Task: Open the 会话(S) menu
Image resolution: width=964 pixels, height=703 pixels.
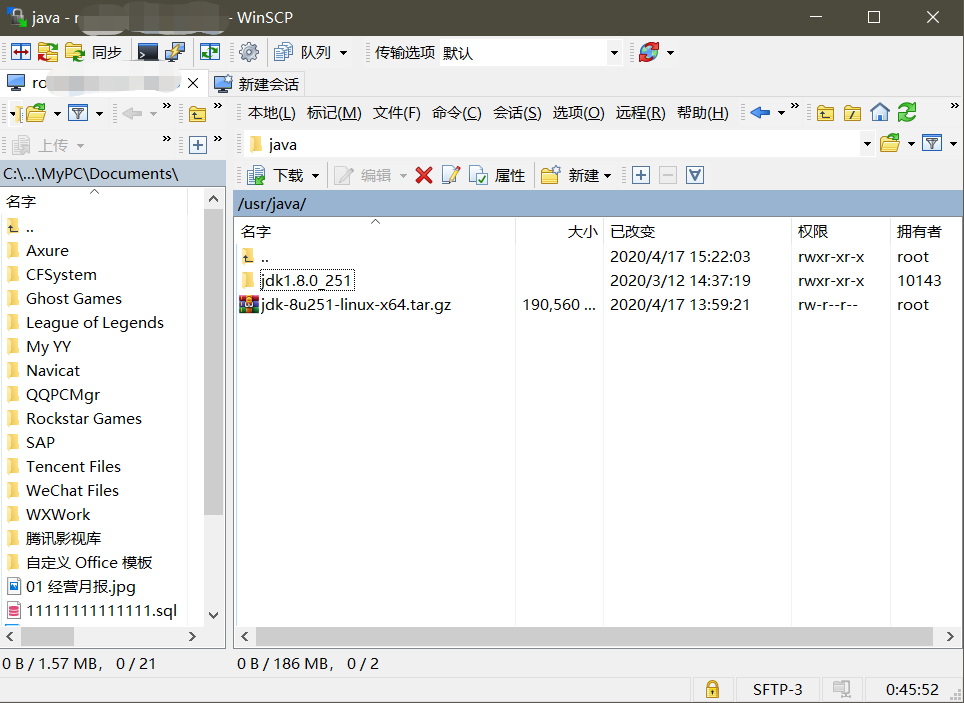Action: pyautogui.click(x=517, y=113)
